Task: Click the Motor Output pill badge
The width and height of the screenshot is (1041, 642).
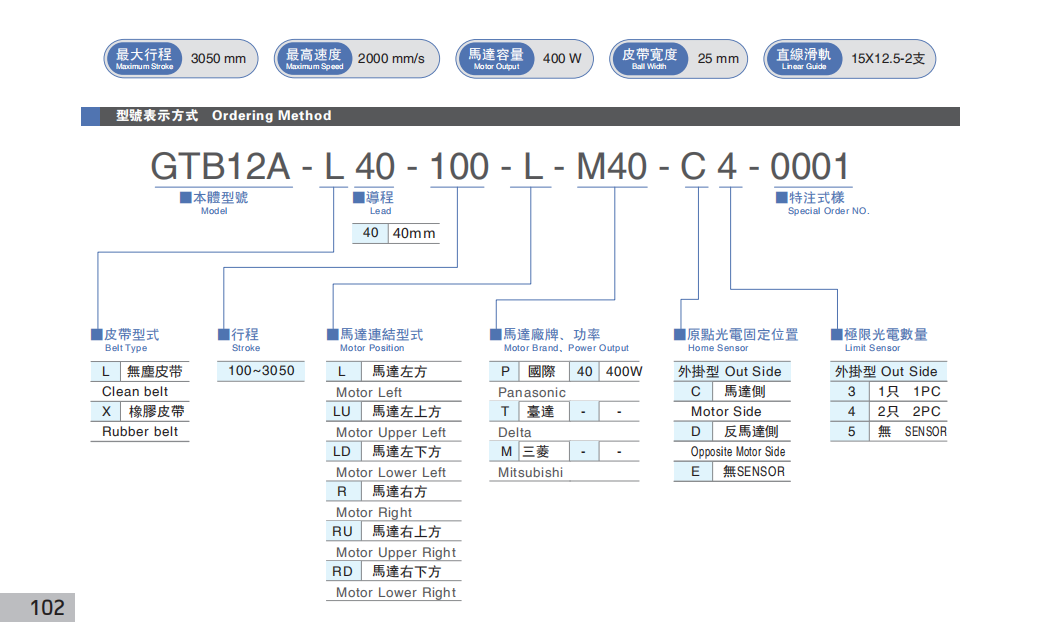Action: pos(496,59)
